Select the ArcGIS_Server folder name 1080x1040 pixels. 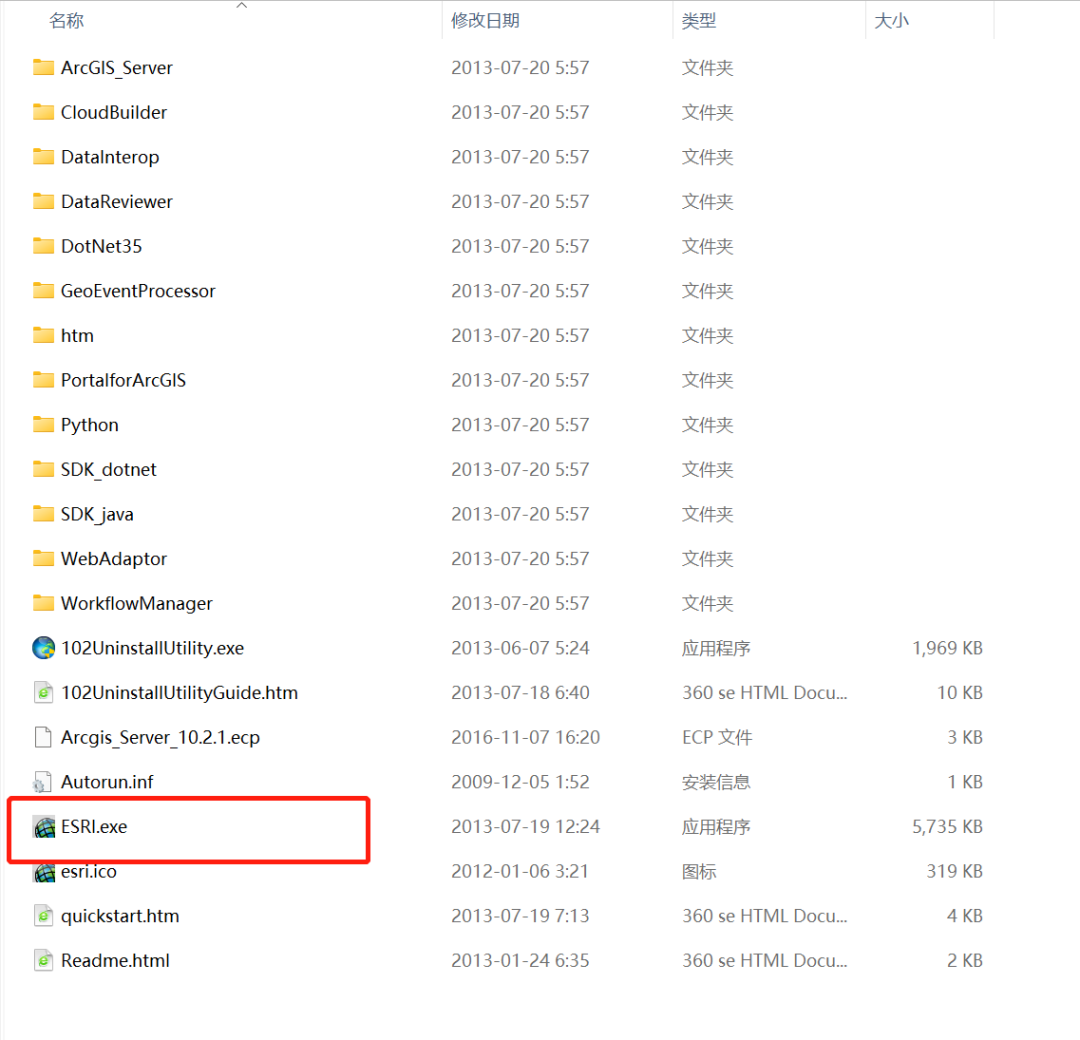117,67
